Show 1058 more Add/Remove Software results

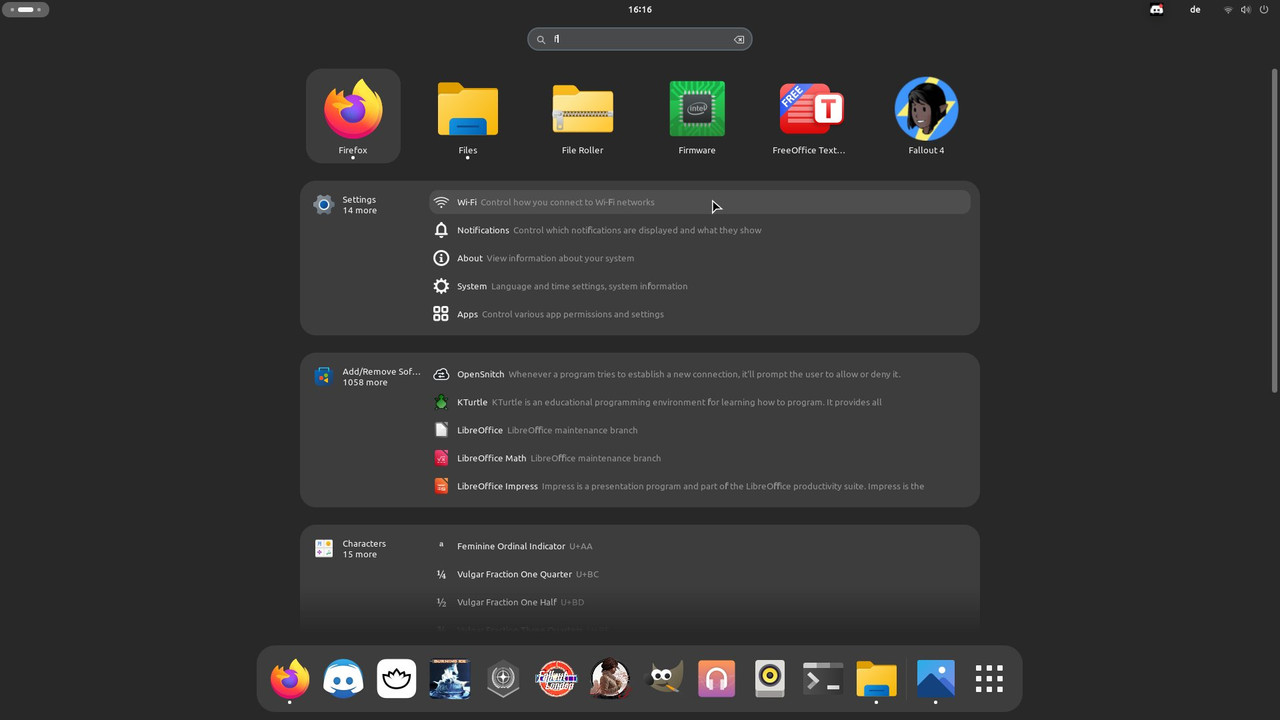(x=366, y=377)
